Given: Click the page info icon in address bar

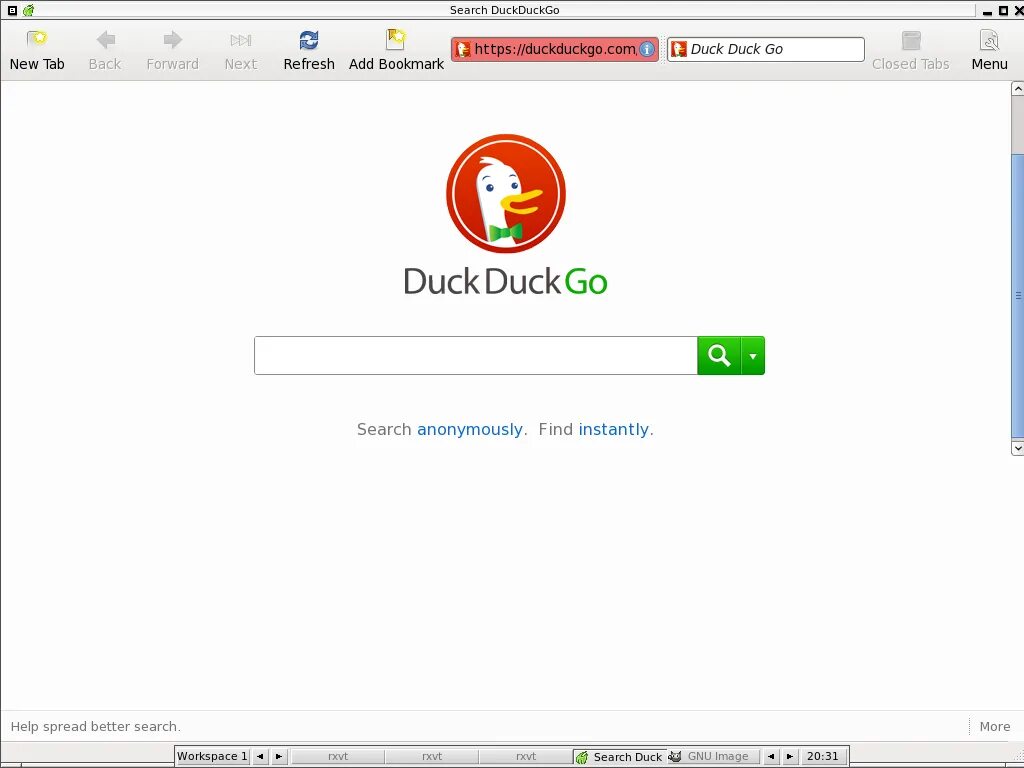Looking at the screenshot, I should (647, 49).
